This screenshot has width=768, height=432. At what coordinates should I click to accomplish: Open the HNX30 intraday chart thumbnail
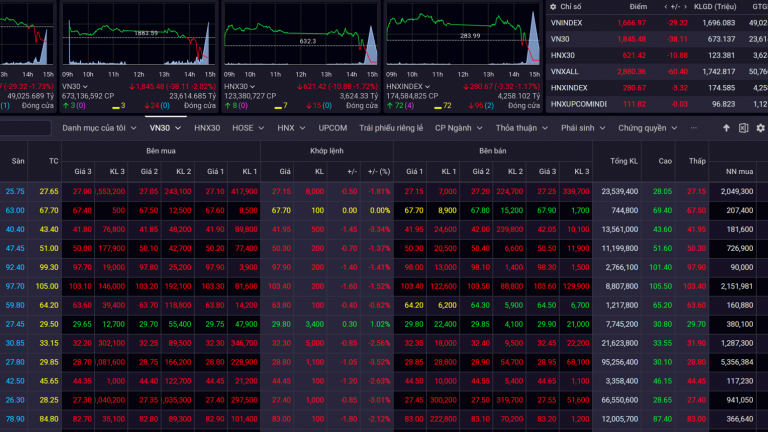point(301,35)
